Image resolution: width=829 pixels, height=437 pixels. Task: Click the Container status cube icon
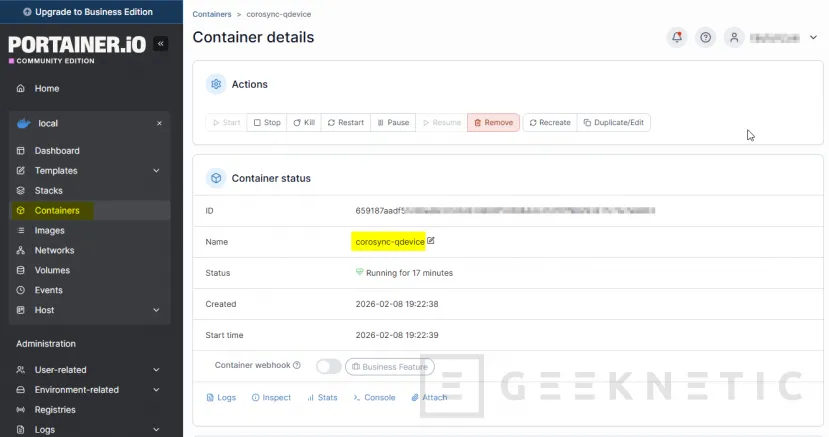pyautogui.click(x=216, y=178)
